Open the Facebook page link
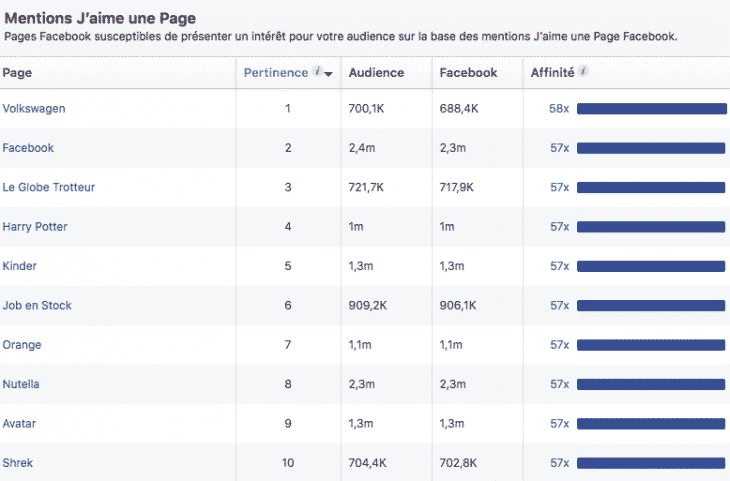730x481 pixels. pos(28,148)
